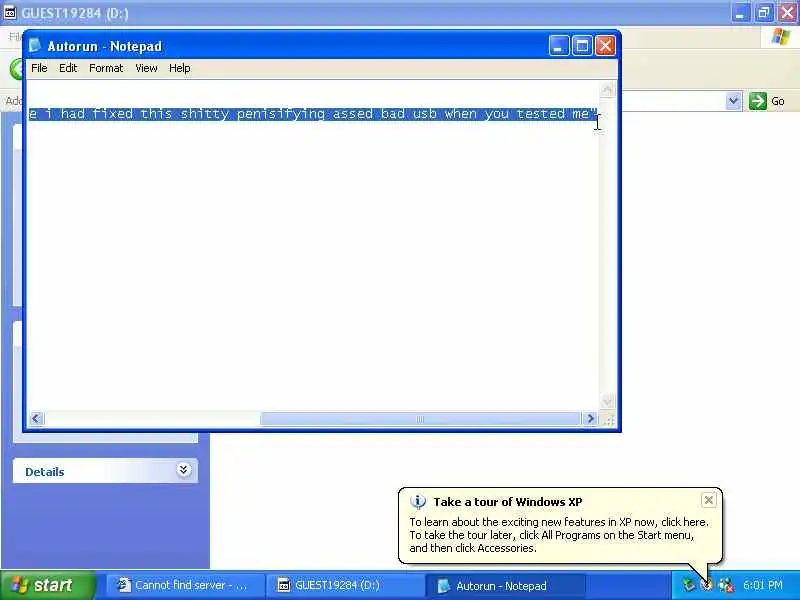Close the Autorun Notepad window
Image resolution: width=800 pixels, height=600 pixels.
click(x=606, y=46)
